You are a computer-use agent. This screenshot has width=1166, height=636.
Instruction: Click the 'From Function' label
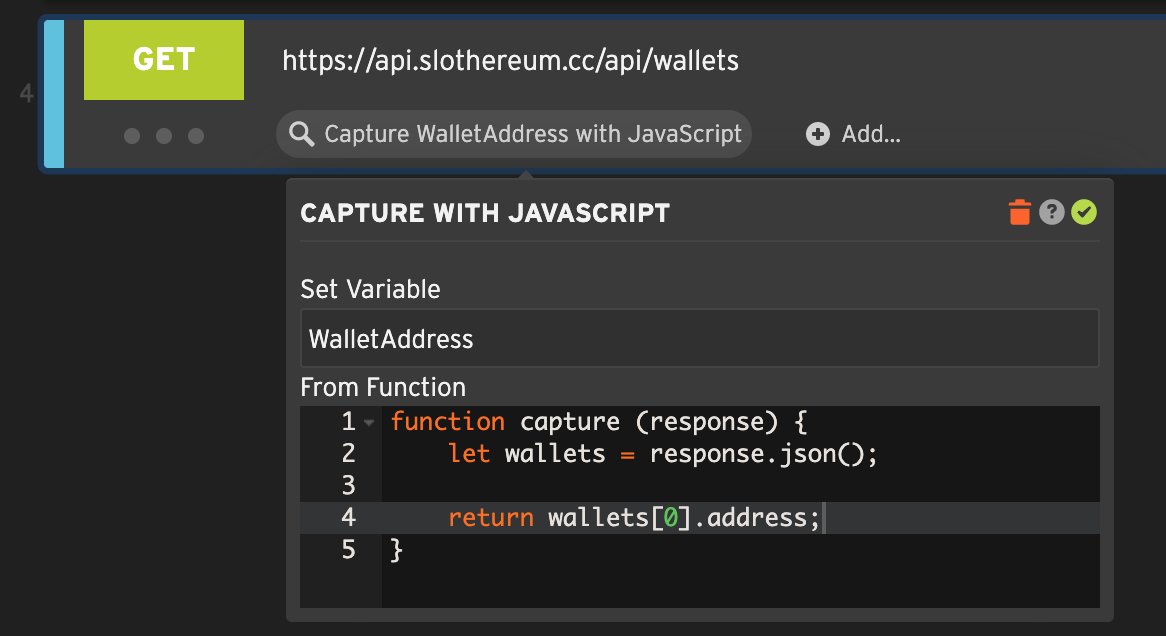383,388
